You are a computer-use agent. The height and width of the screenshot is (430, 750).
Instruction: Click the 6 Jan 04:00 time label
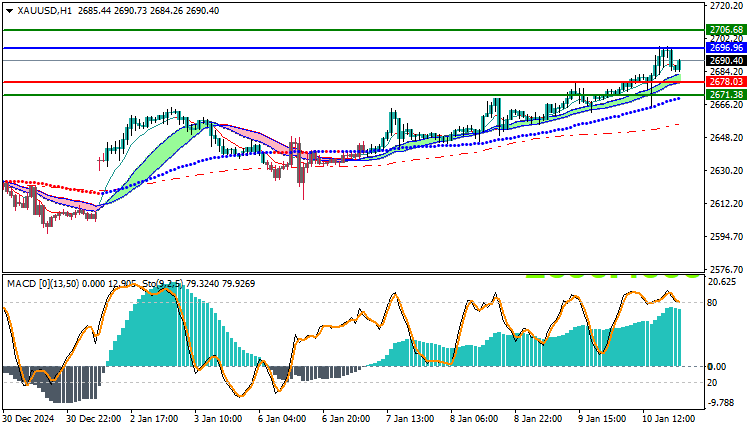pos(282,419)
